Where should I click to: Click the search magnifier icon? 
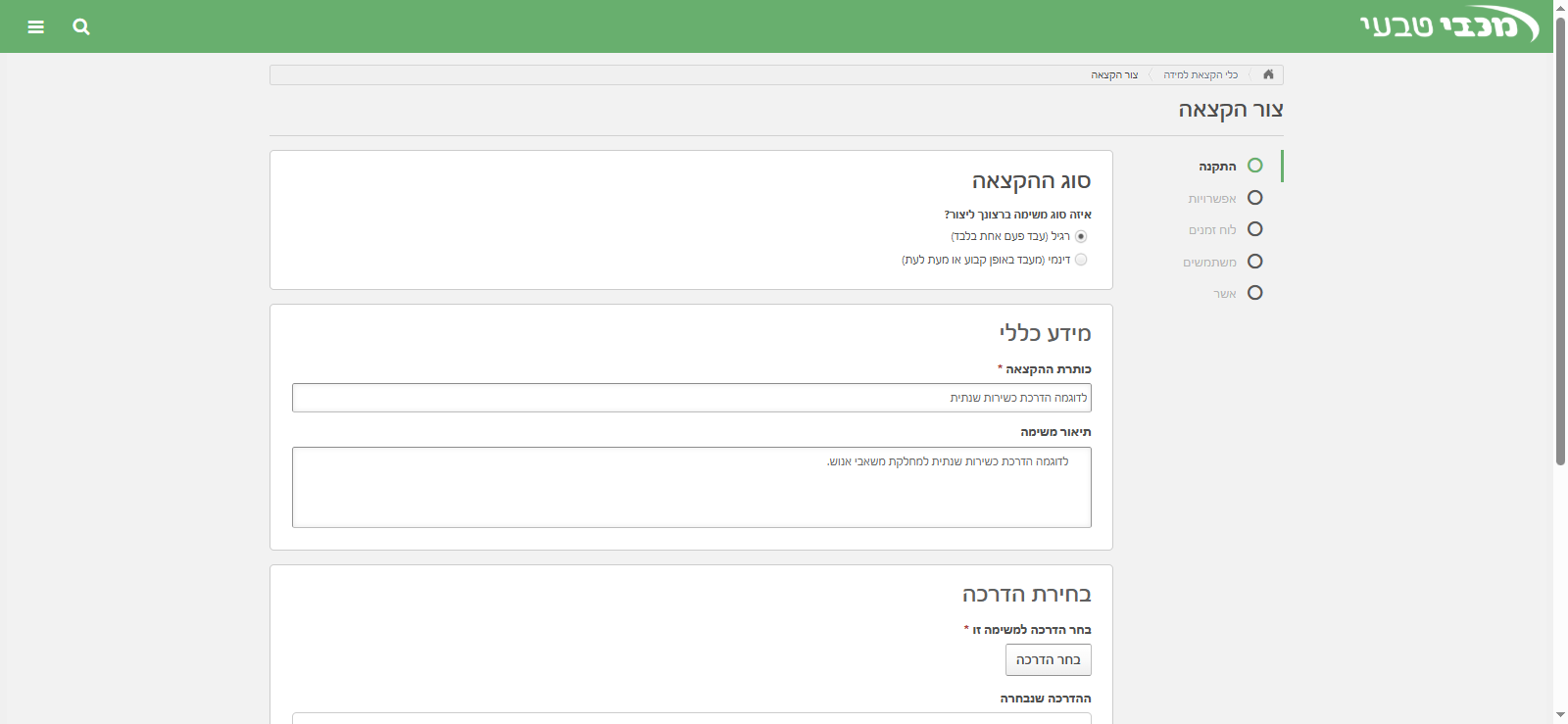tap(81, 26)
